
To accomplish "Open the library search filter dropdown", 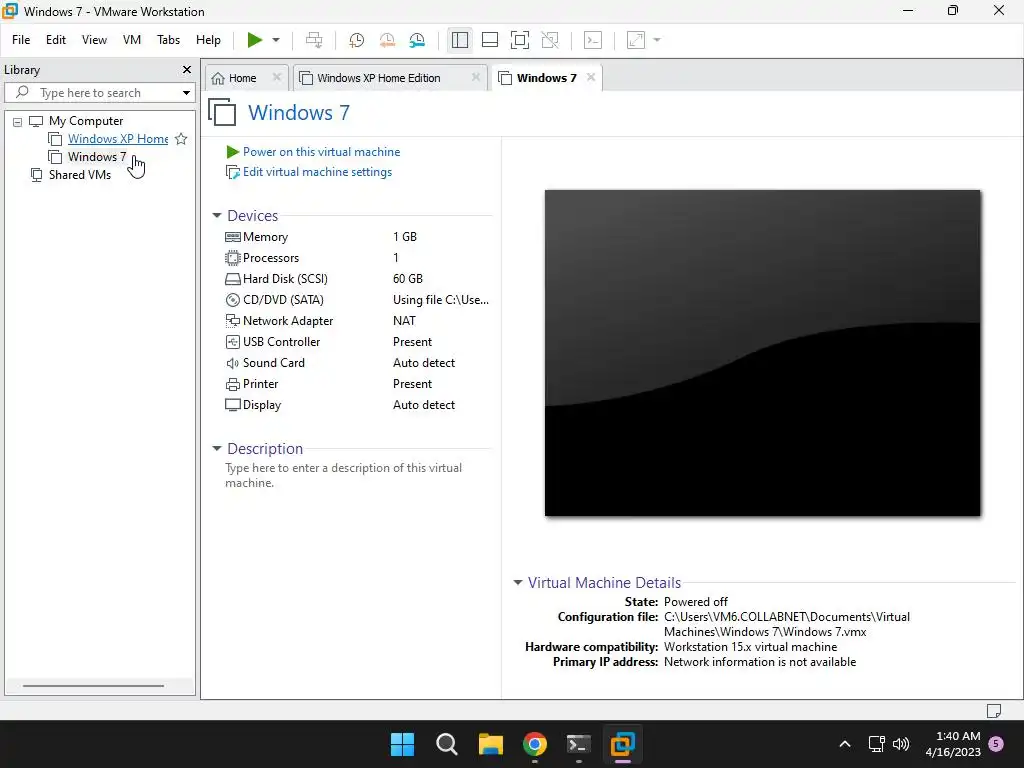I will [187, 93].
